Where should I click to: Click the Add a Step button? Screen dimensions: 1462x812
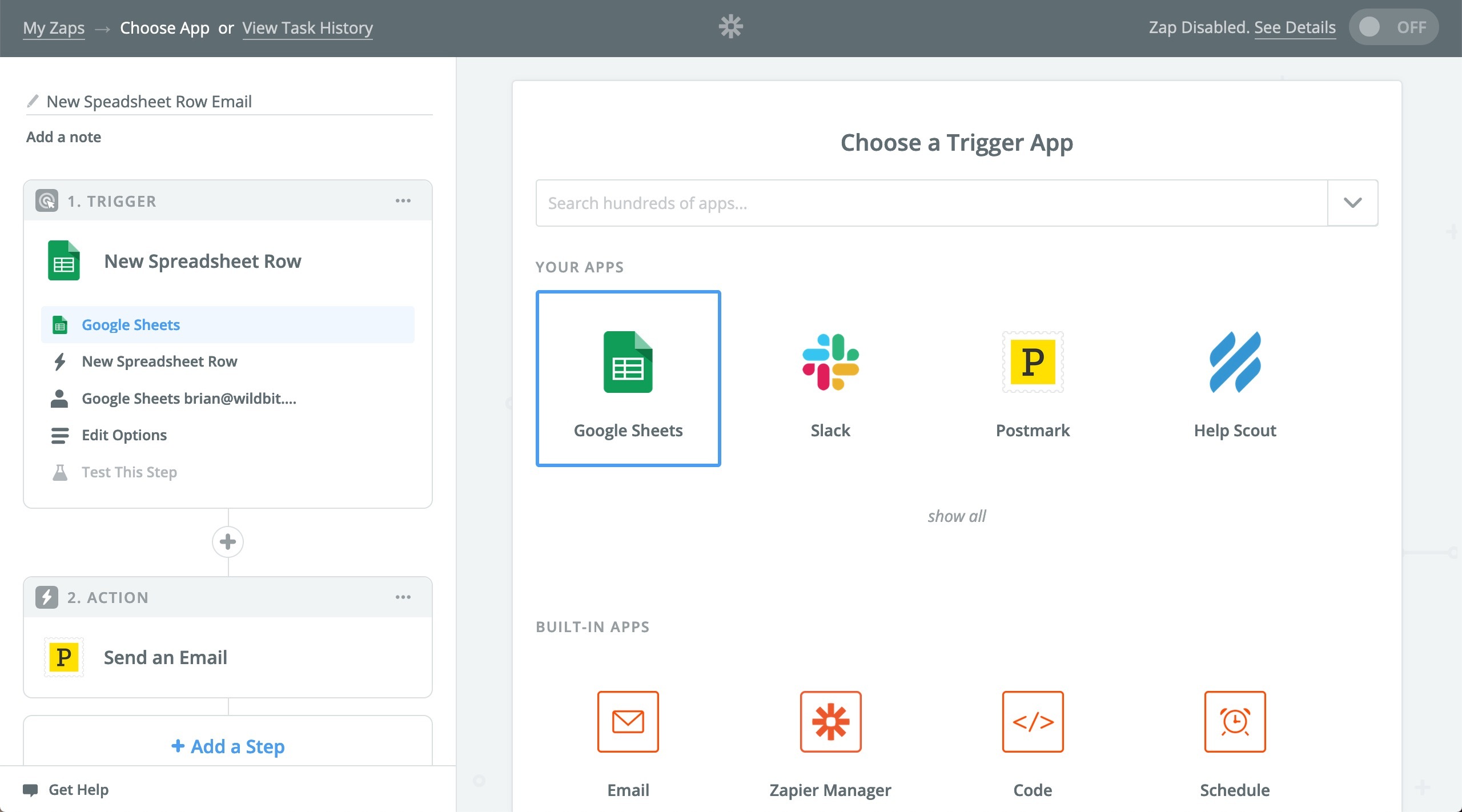[228, 746]
